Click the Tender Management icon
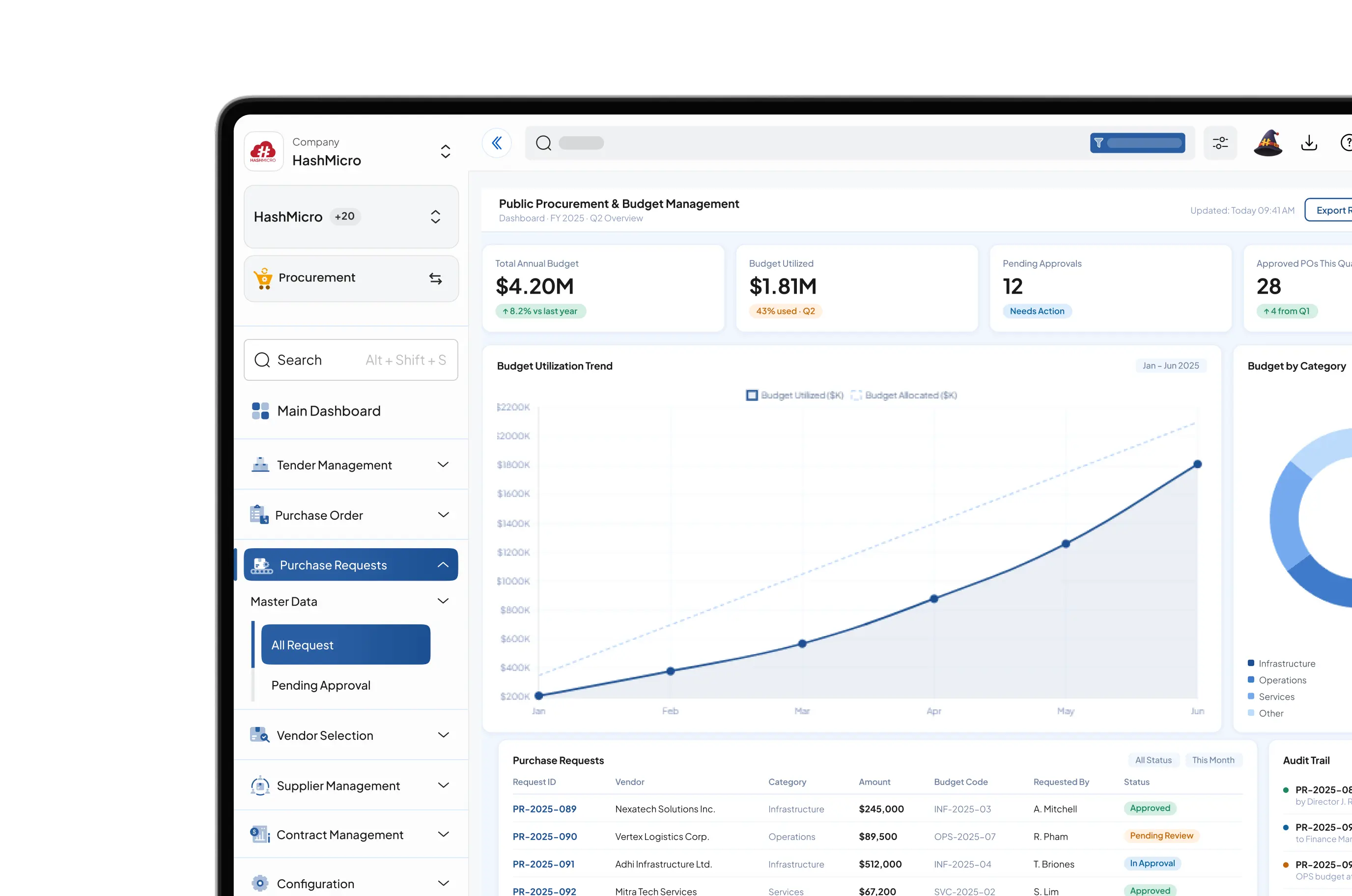The image size is (1352, 896). [x=260, y=465]
